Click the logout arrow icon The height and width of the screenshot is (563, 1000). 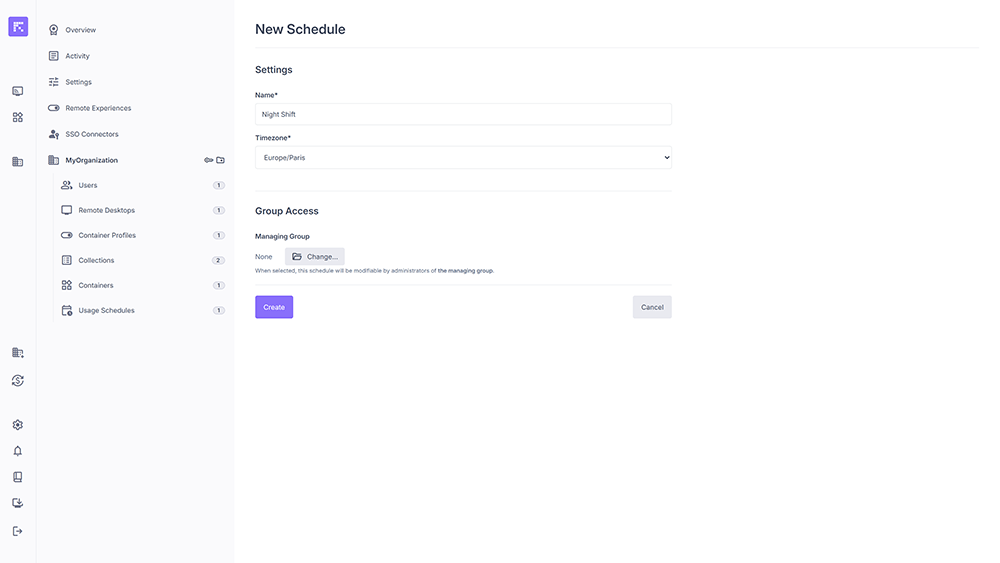coord(17,531)
